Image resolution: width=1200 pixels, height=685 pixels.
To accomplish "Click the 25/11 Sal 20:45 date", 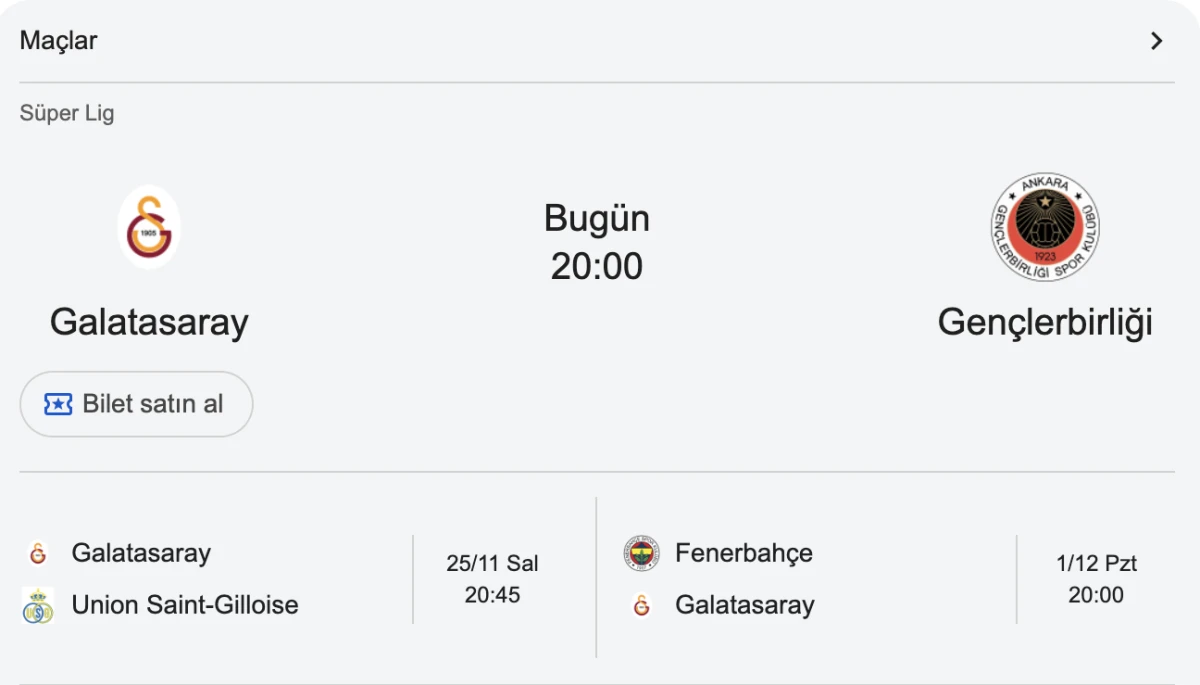I will pyautogui.click(x=495, y=578).
